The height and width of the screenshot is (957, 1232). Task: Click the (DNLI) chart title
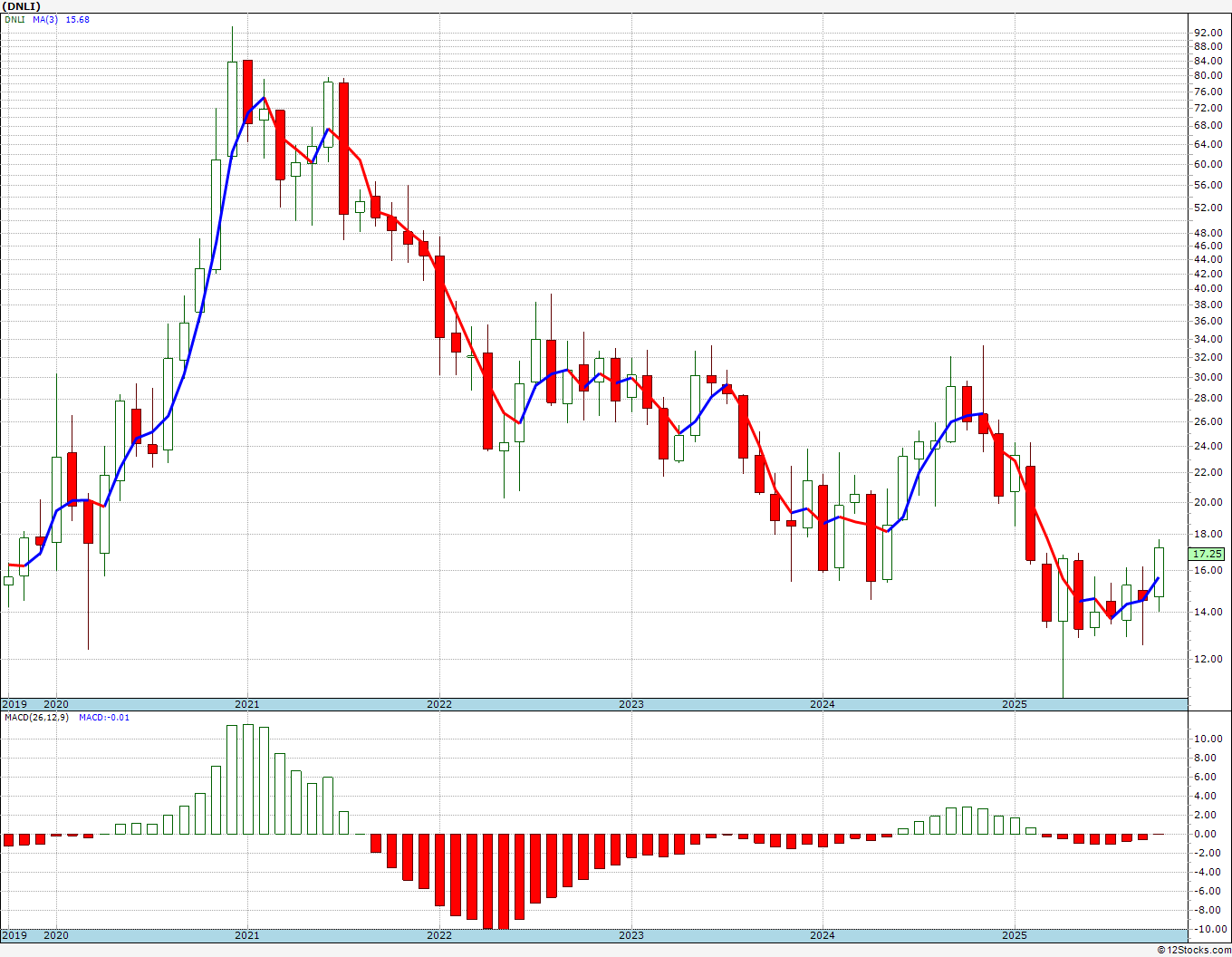click(x=22, y=6)
